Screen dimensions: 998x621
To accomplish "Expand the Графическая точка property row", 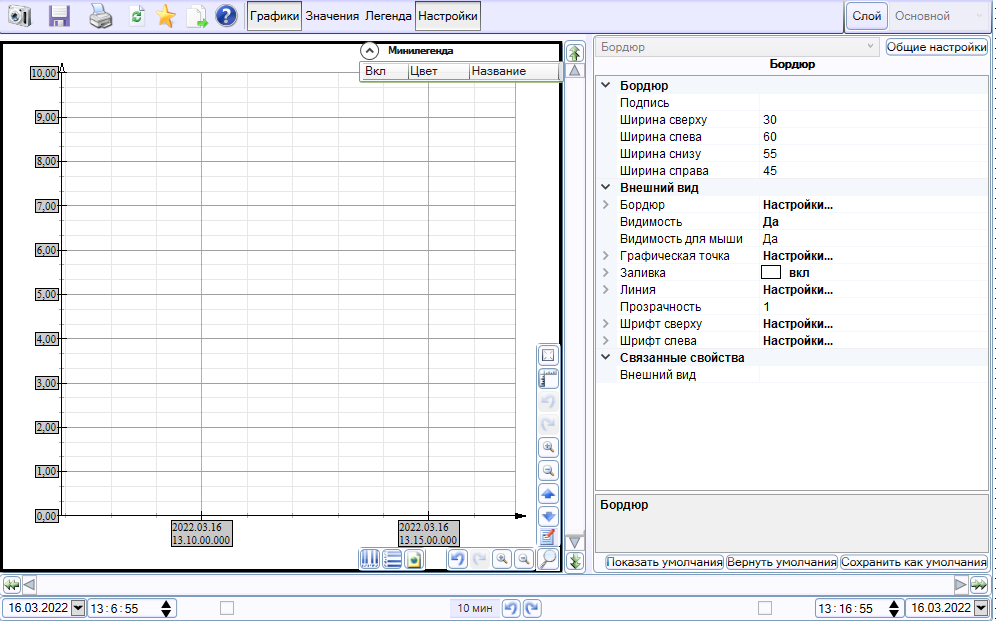I will (606, 256).
